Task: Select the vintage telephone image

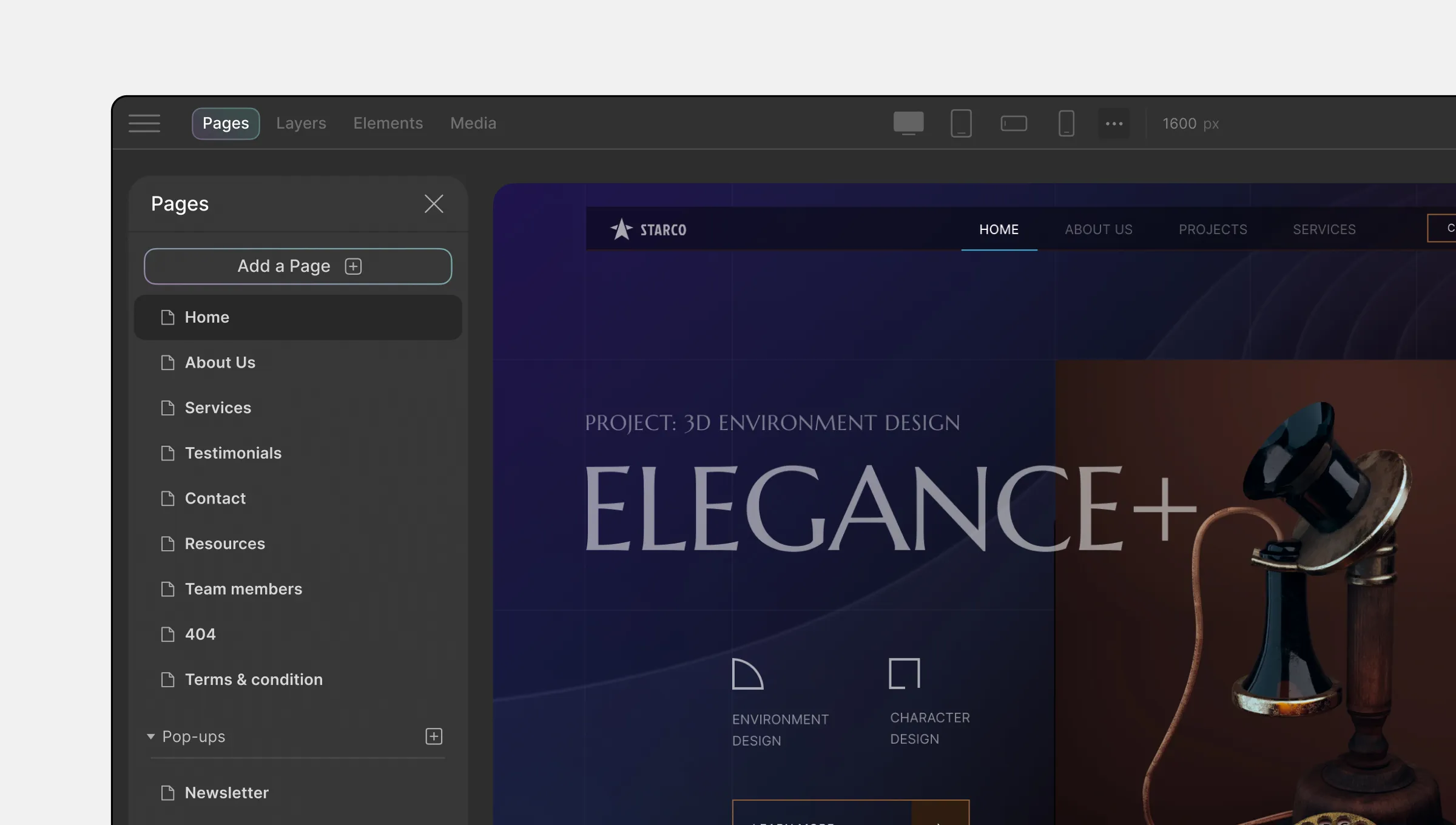Action: coord(1256,593)
